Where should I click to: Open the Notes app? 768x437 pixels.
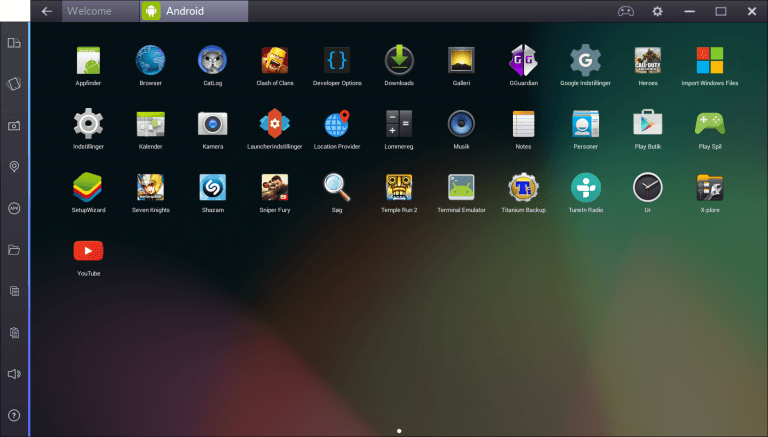524,123
